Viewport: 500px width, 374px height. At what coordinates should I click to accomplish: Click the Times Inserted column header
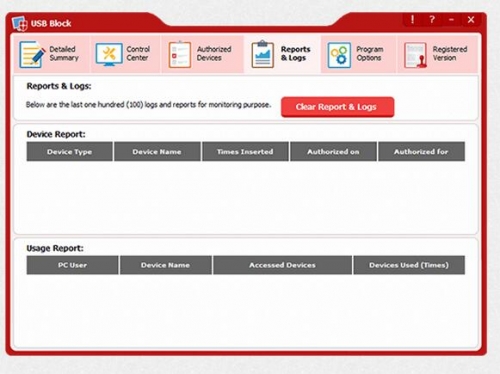pos(245,152)
